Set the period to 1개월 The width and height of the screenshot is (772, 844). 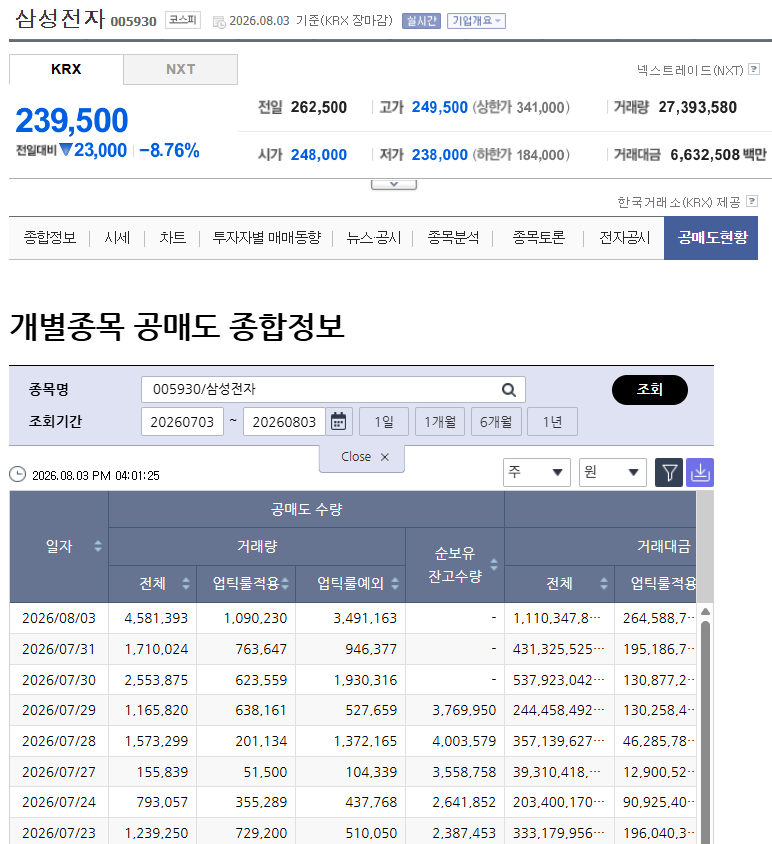coord(440,421)
